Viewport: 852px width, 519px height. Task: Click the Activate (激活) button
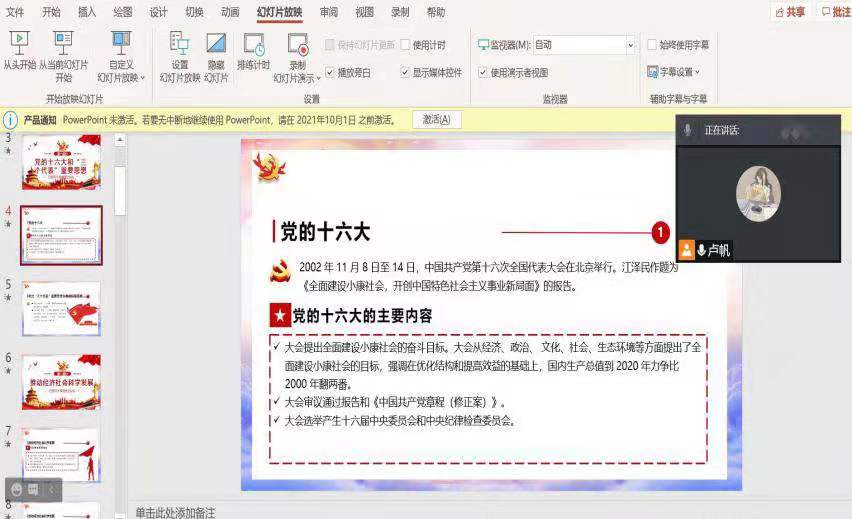click(436, 119)
